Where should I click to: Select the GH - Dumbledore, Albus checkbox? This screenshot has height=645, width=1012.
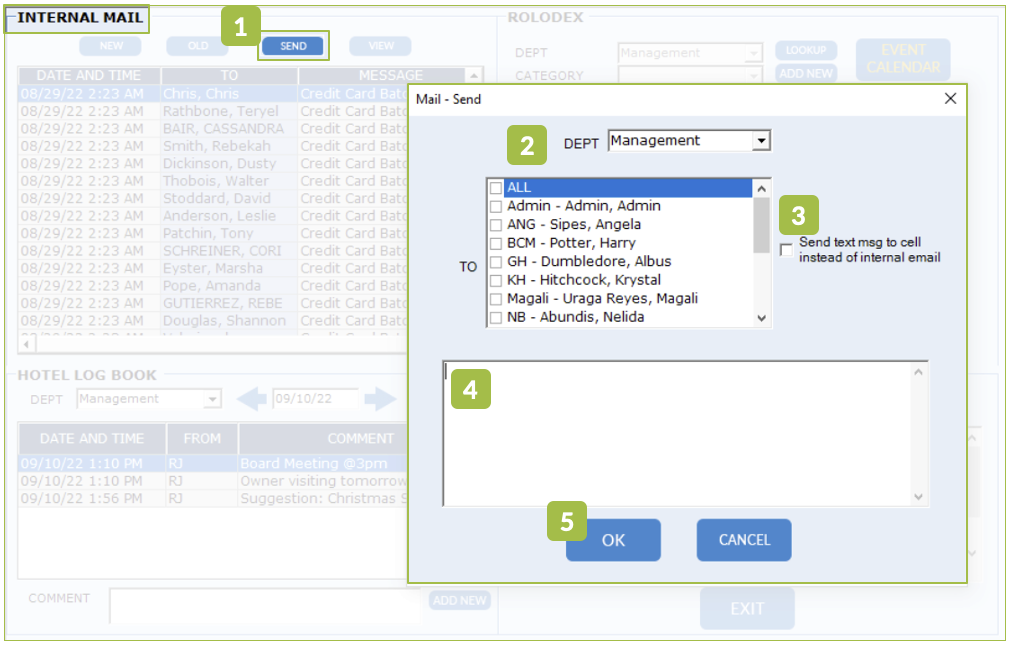click(x=496, y=262)
